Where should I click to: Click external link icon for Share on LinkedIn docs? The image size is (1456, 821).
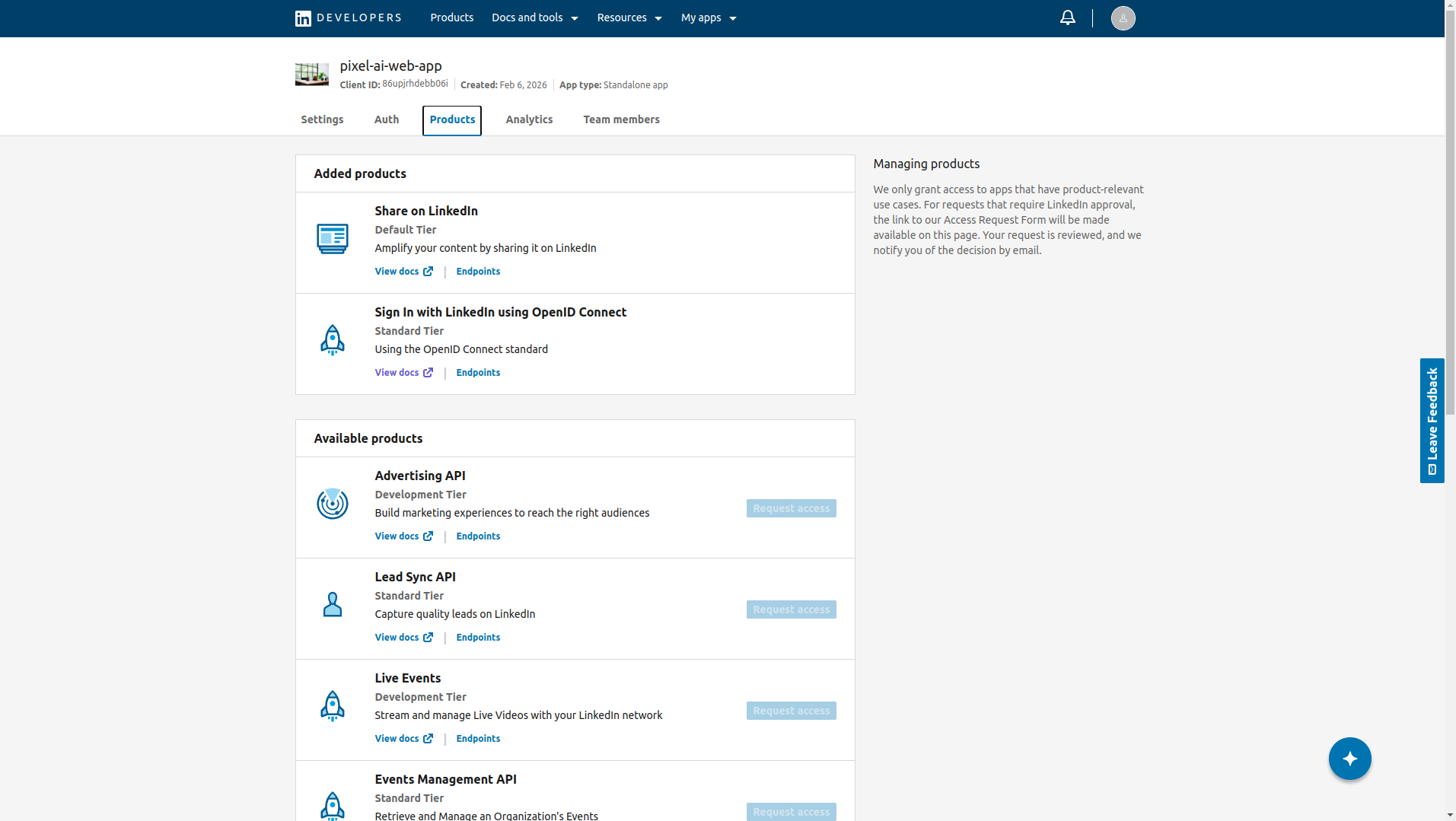pos(429,272)
